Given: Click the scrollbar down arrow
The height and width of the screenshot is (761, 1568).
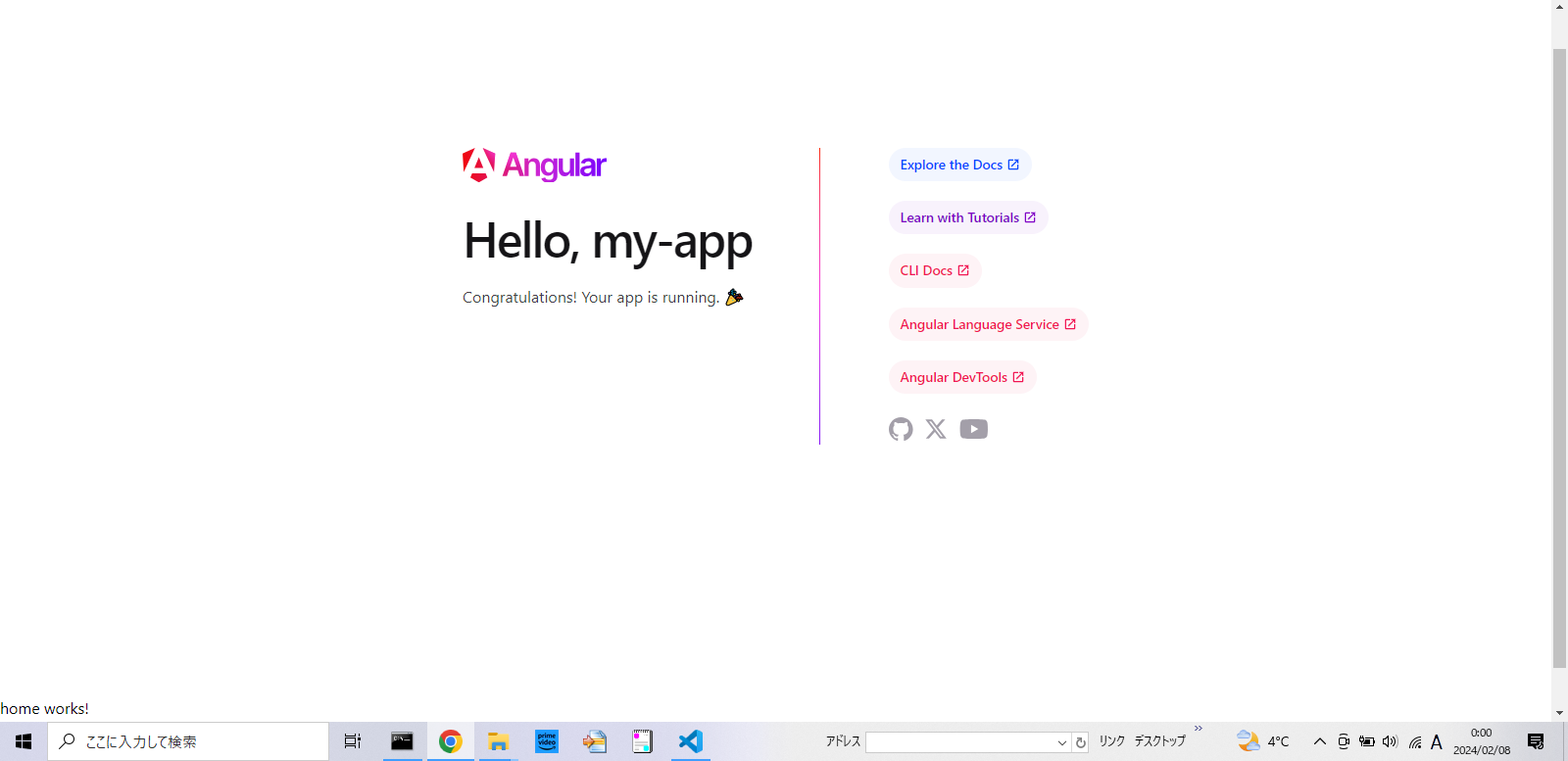Looking at the screenshot, I should pos(1559,713).
